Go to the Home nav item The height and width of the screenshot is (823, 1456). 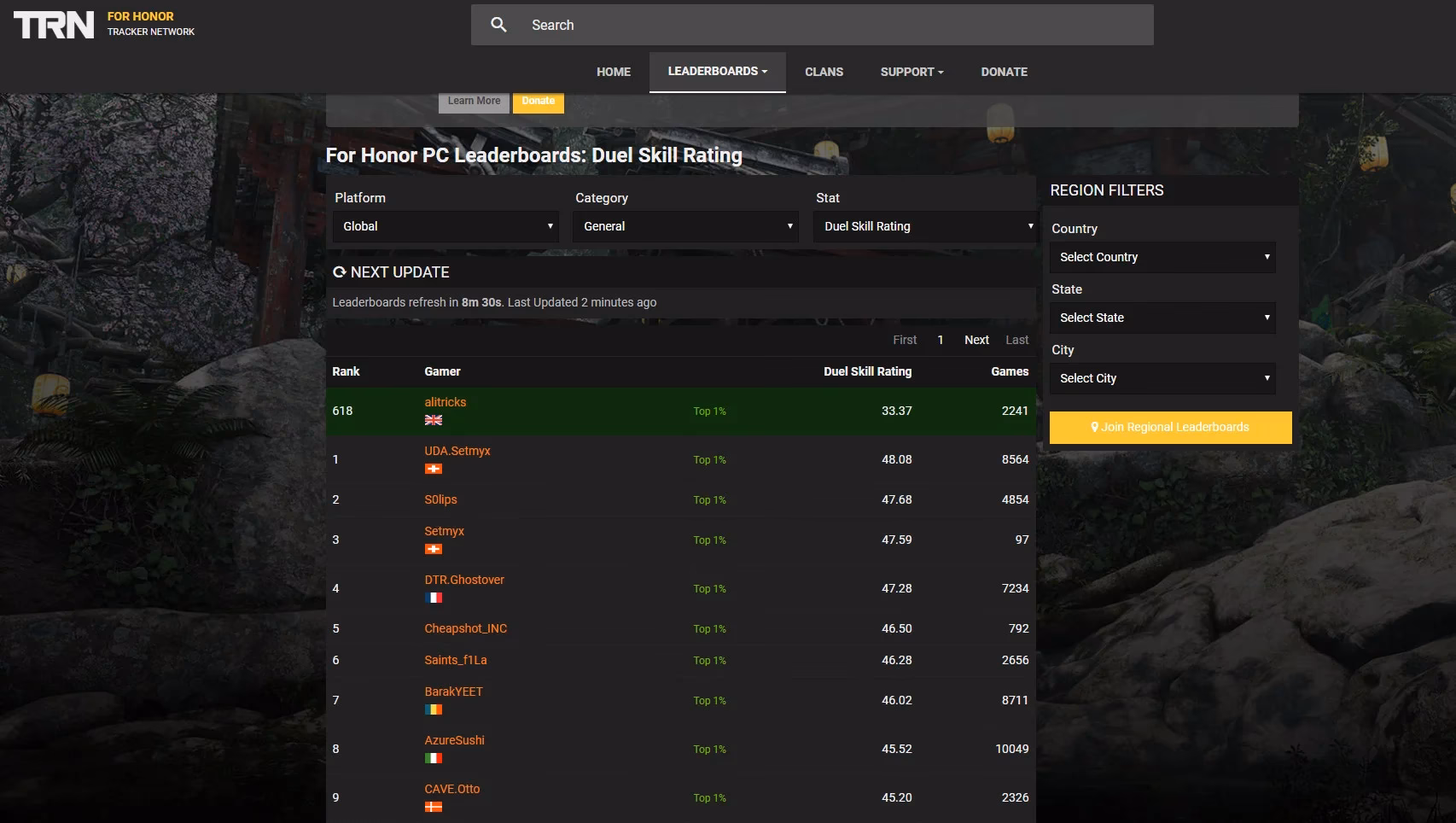(614, 72)
